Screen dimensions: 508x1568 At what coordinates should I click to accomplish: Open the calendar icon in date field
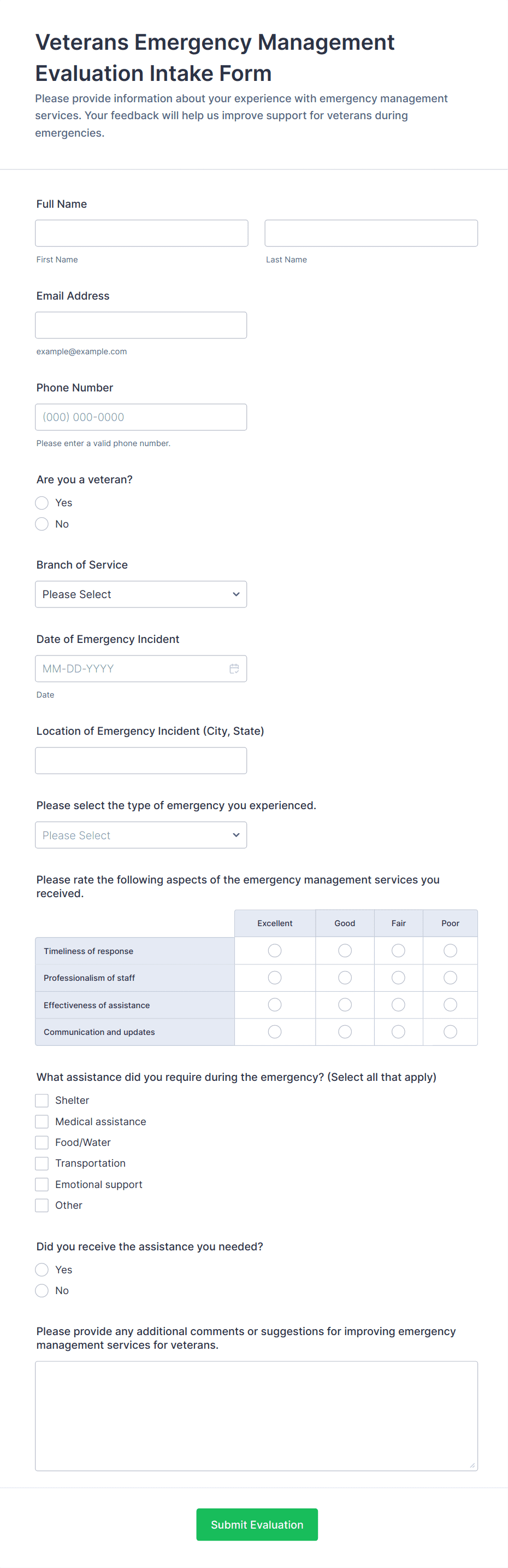(234, 668)
